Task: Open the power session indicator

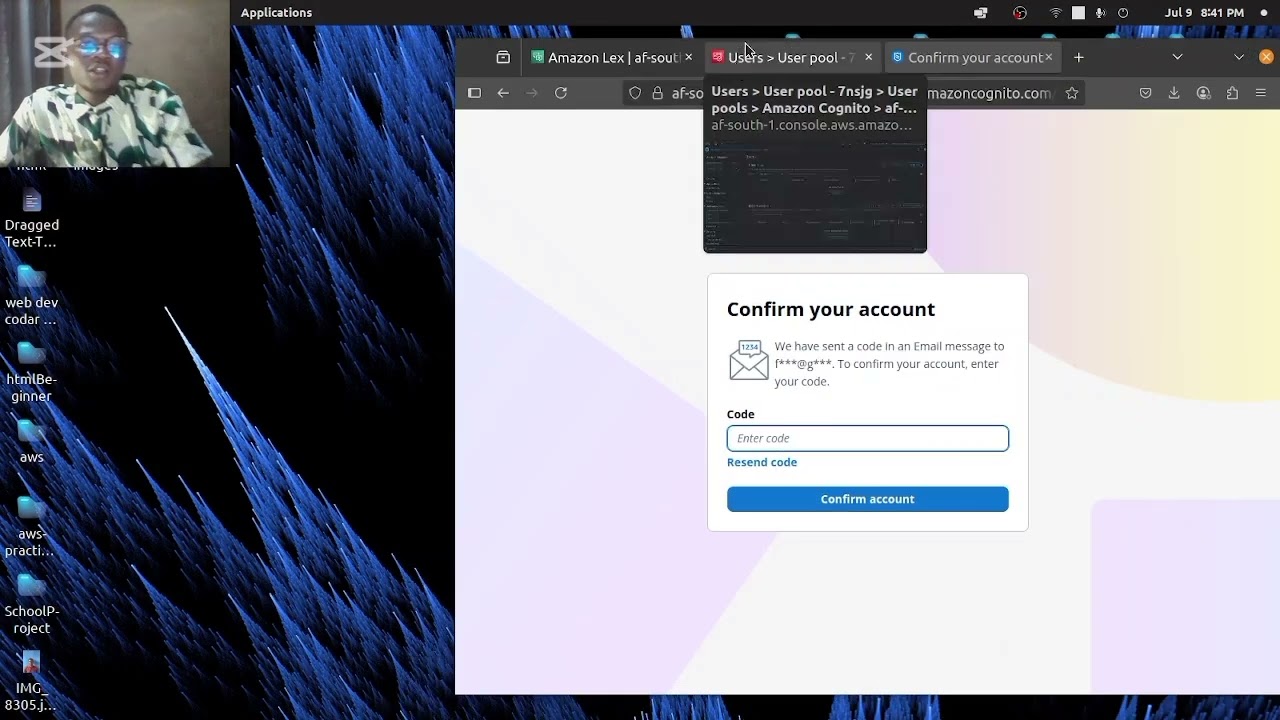Action: click(1123, 13)
